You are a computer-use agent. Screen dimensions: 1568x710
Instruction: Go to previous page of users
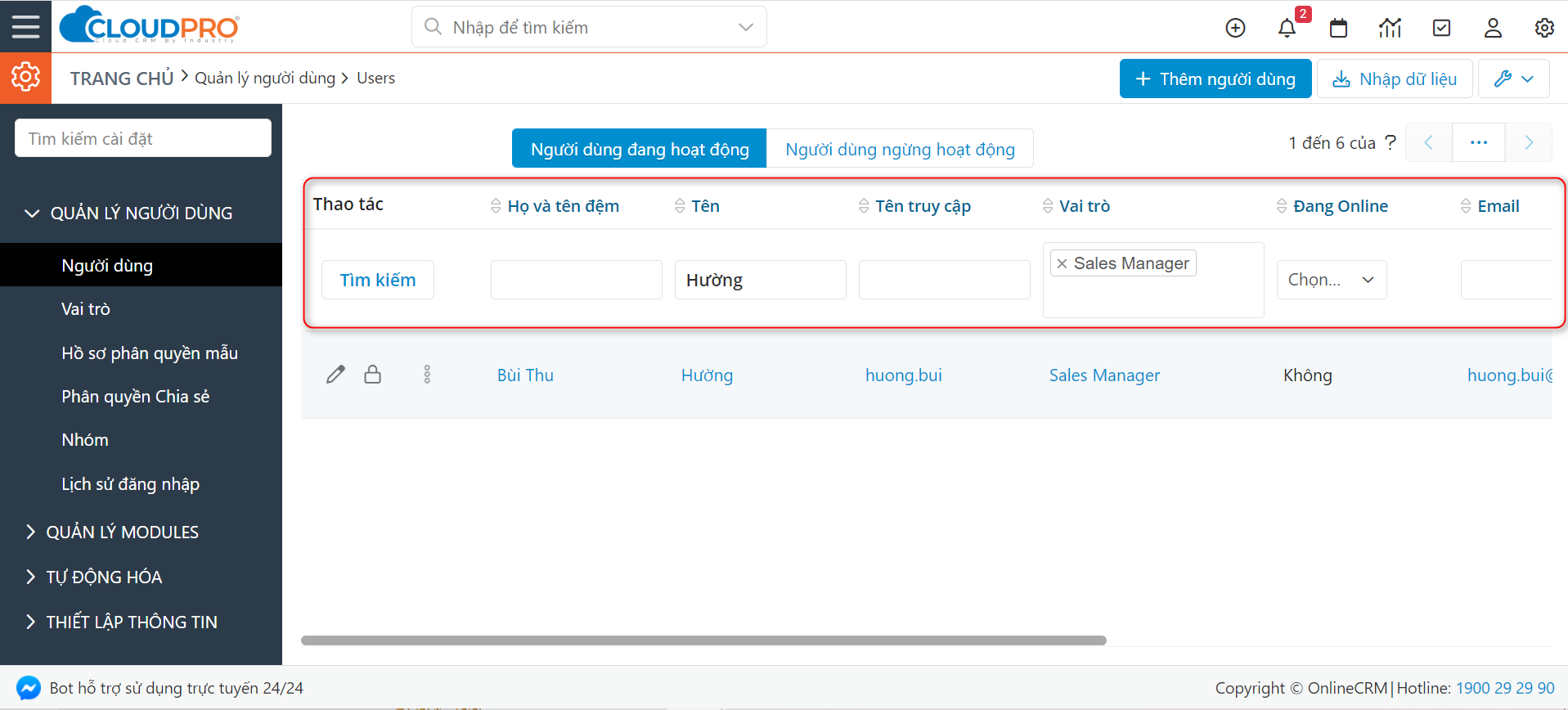click(1429, 142)
